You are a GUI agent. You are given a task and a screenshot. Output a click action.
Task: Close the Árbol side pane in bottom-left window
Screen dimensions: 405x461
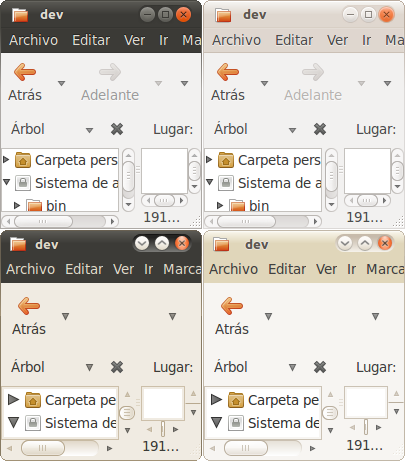tap(117, 367)
